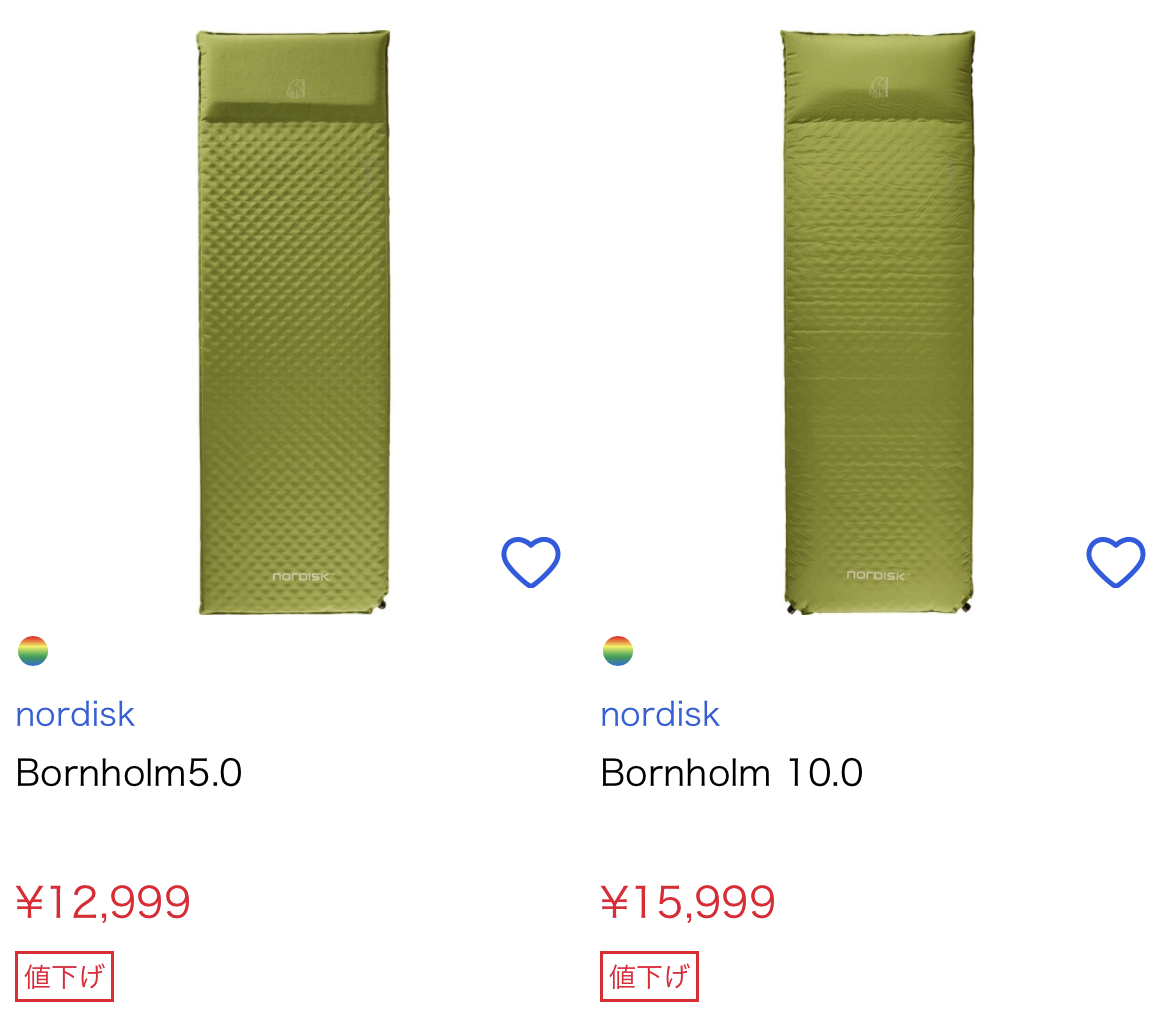This screenshot has width=1170, height=1035.
Task: Favorite the Bornholm5.0 mat with heart icon
Action: point(530,562)
